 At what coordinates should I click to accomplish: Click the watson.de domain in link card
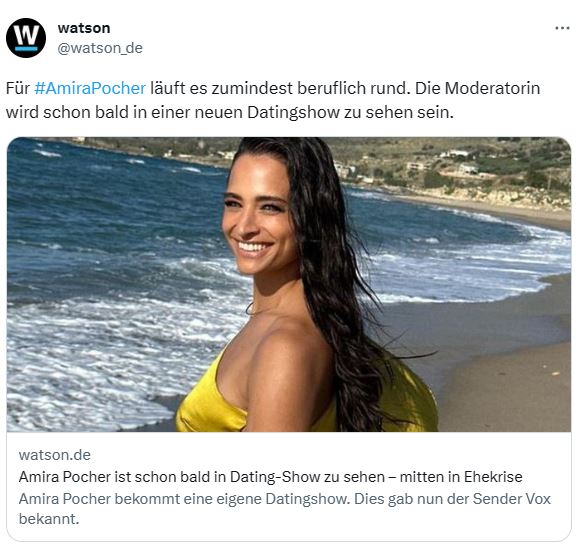tap(55, 455)
